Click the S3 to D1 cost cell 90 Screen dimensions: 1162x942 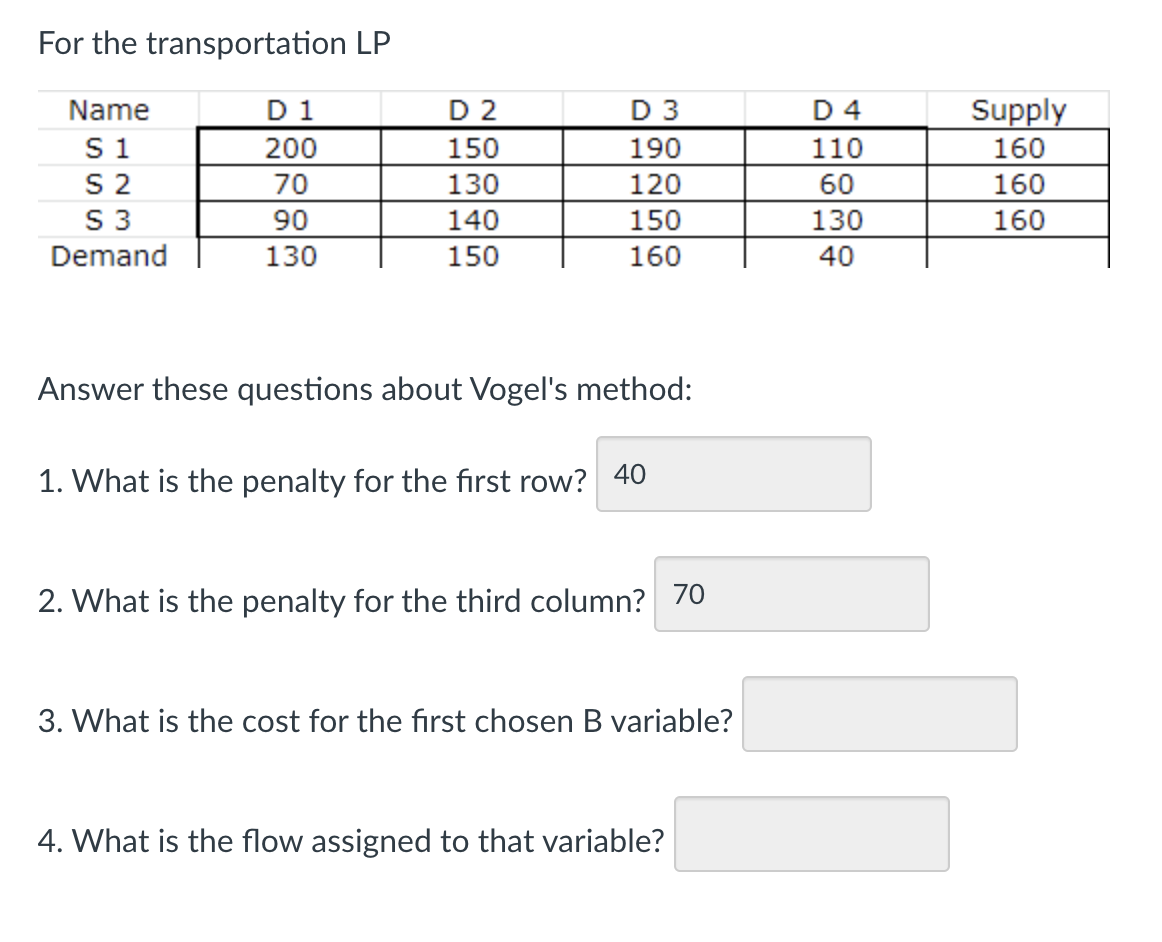tap(290, 220)
